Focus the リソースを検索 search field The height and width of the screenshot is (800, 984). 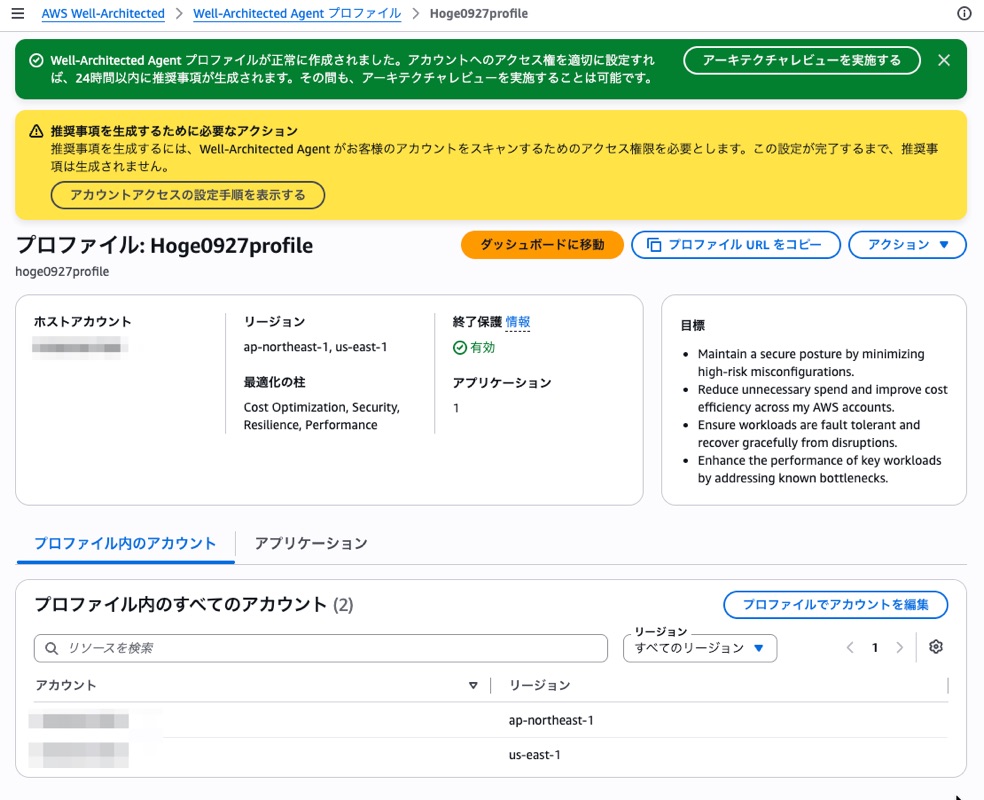point(321,648)
